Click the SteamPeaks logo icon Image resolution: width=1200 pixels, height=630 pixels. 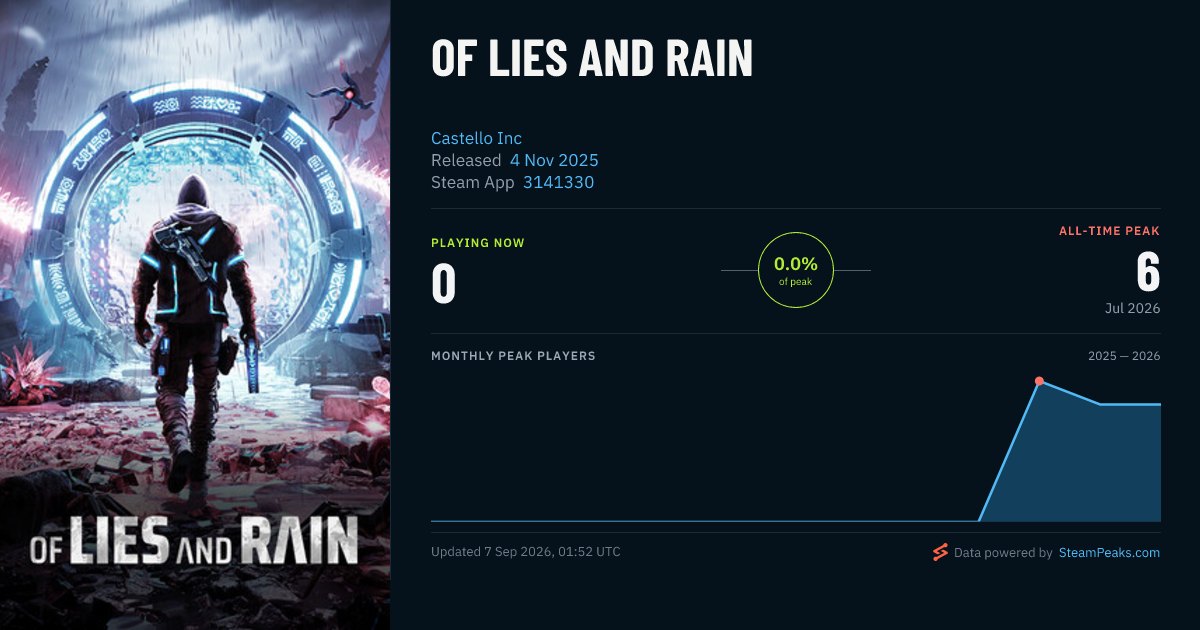pyautogui.click(x=939, y=552)
